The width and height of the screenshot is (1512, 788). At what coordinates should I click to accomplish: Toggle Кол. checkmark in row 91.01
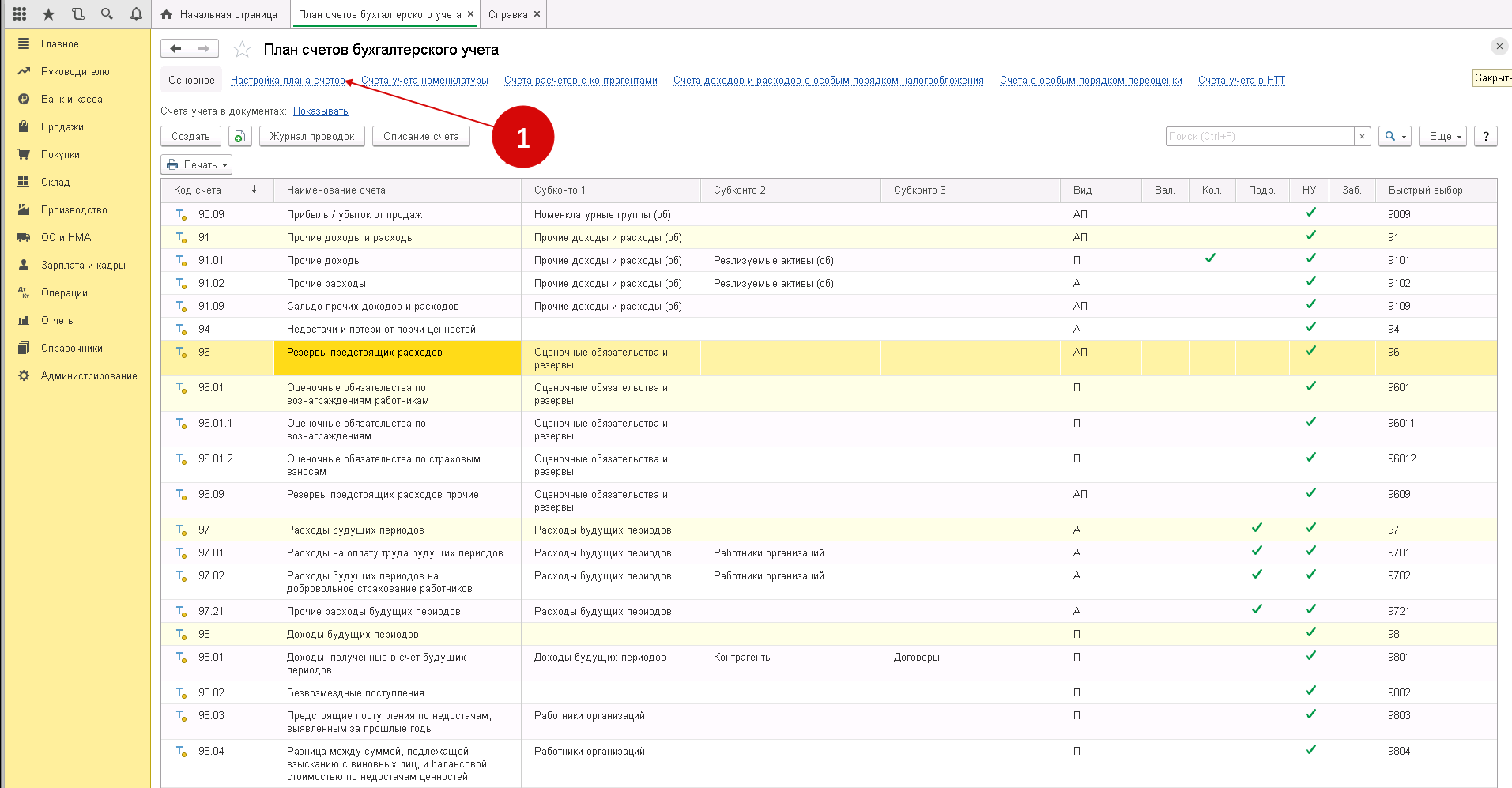point(1210,258)
